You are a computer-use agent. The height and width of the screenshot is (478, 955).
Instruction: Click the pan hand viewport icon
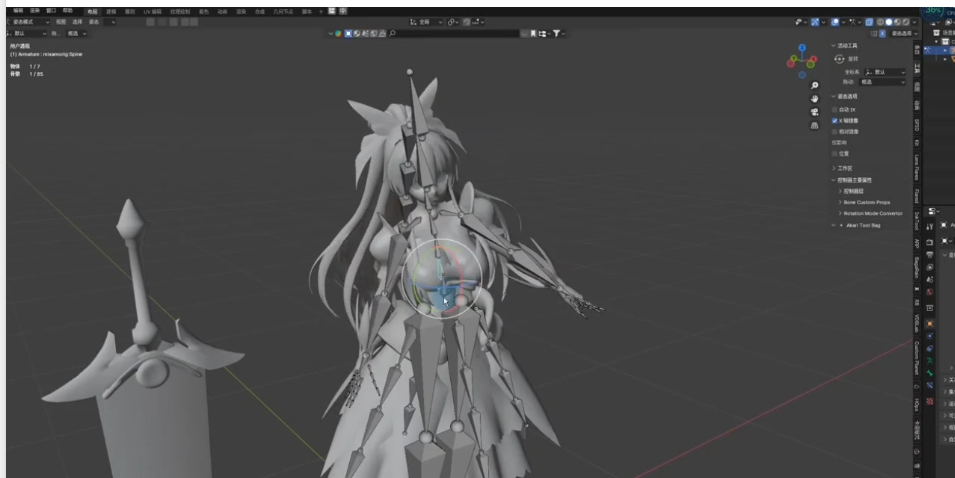click(814, 99)
